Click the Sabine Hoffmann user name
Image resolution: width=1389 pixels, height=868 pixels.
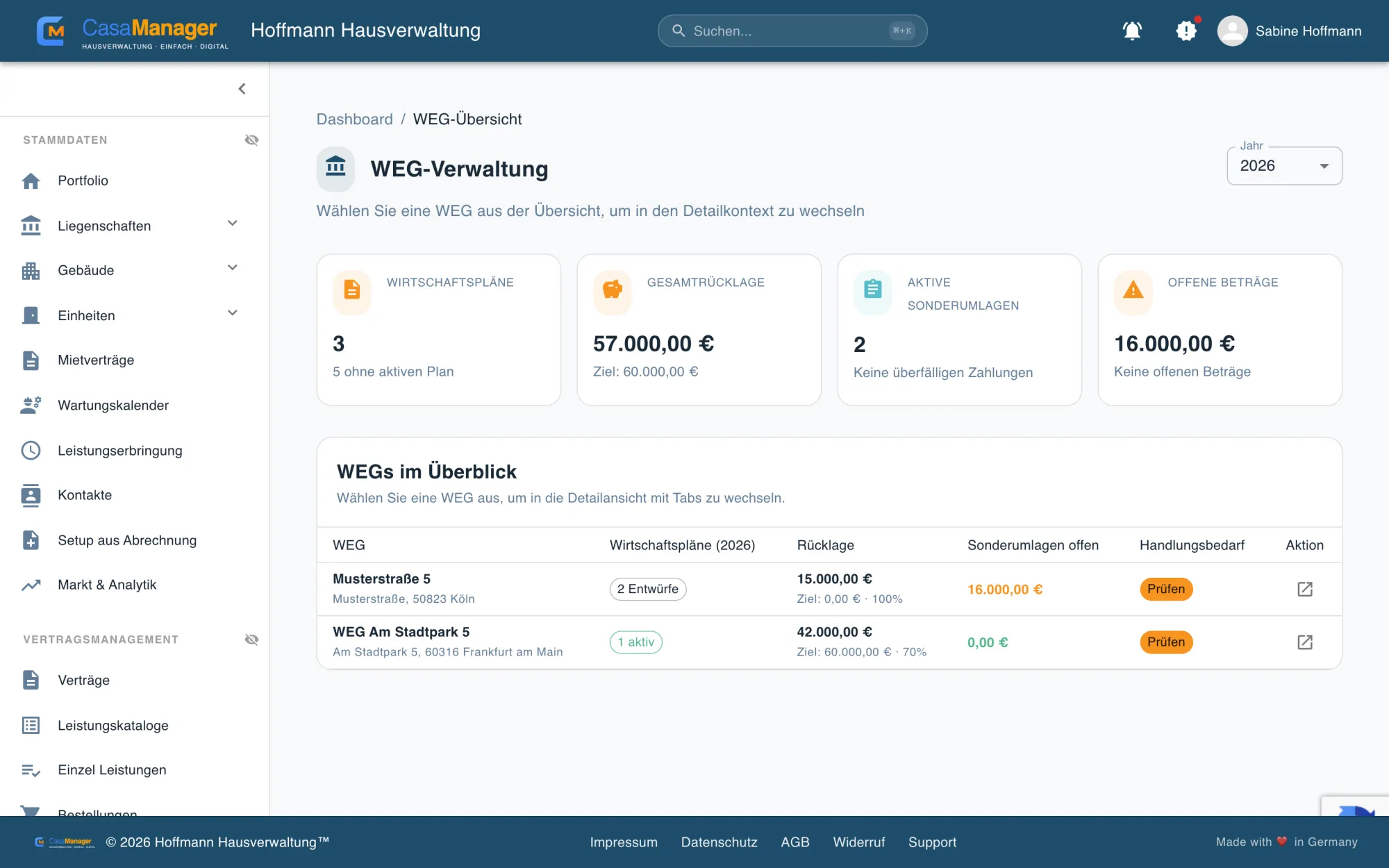coord(1308,31)
